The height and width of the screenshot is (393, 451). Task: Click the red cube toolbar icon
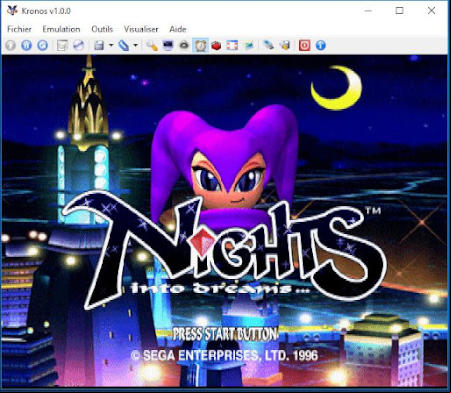[216, 45]
